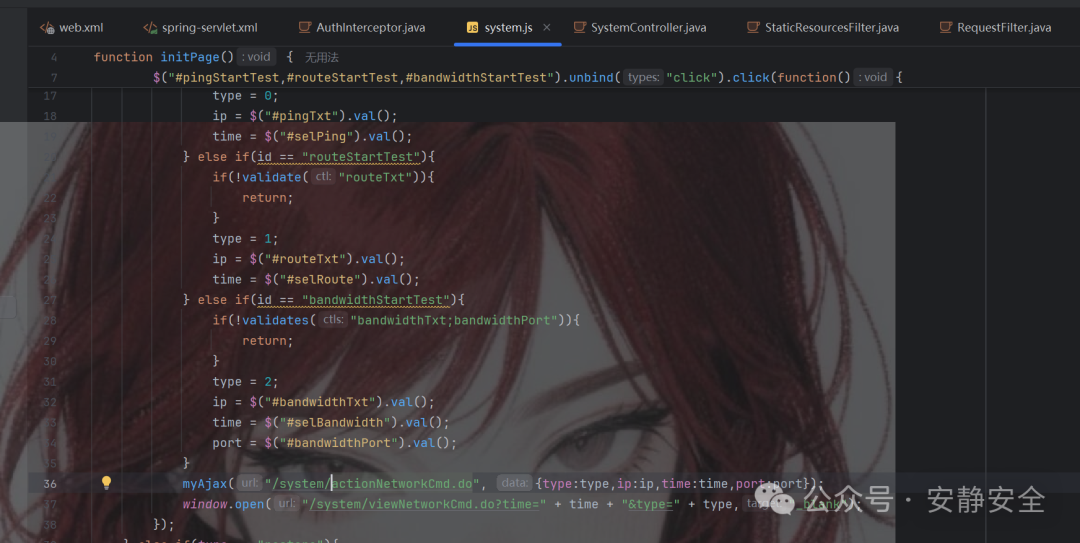Select the AuthInterceptor.java tab
The width and height of the screenshot is (1080, 543).
tap(362, 28)
